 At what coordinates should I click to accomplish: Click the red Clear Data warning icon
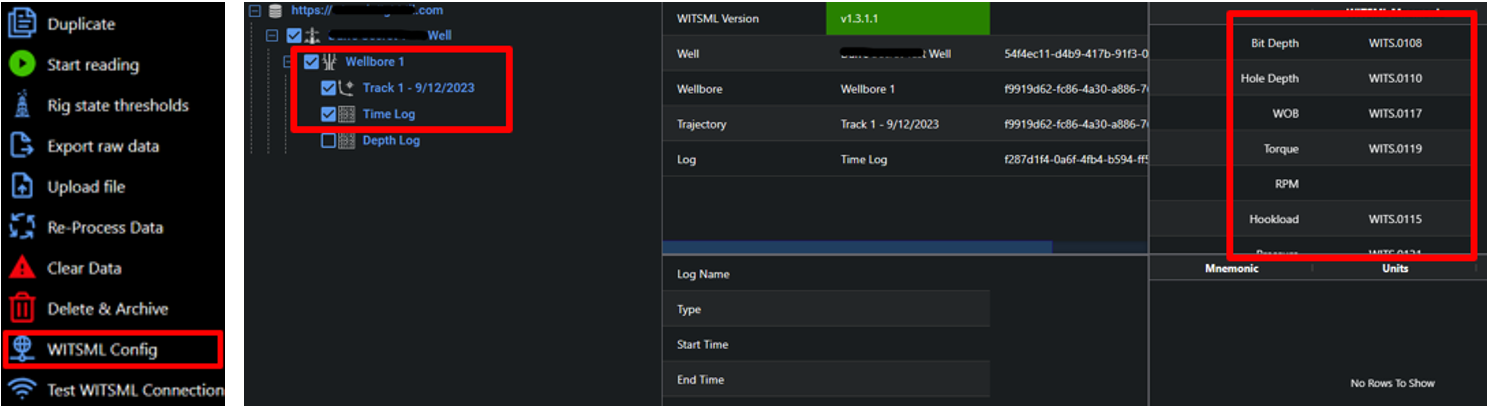point(22,268)
